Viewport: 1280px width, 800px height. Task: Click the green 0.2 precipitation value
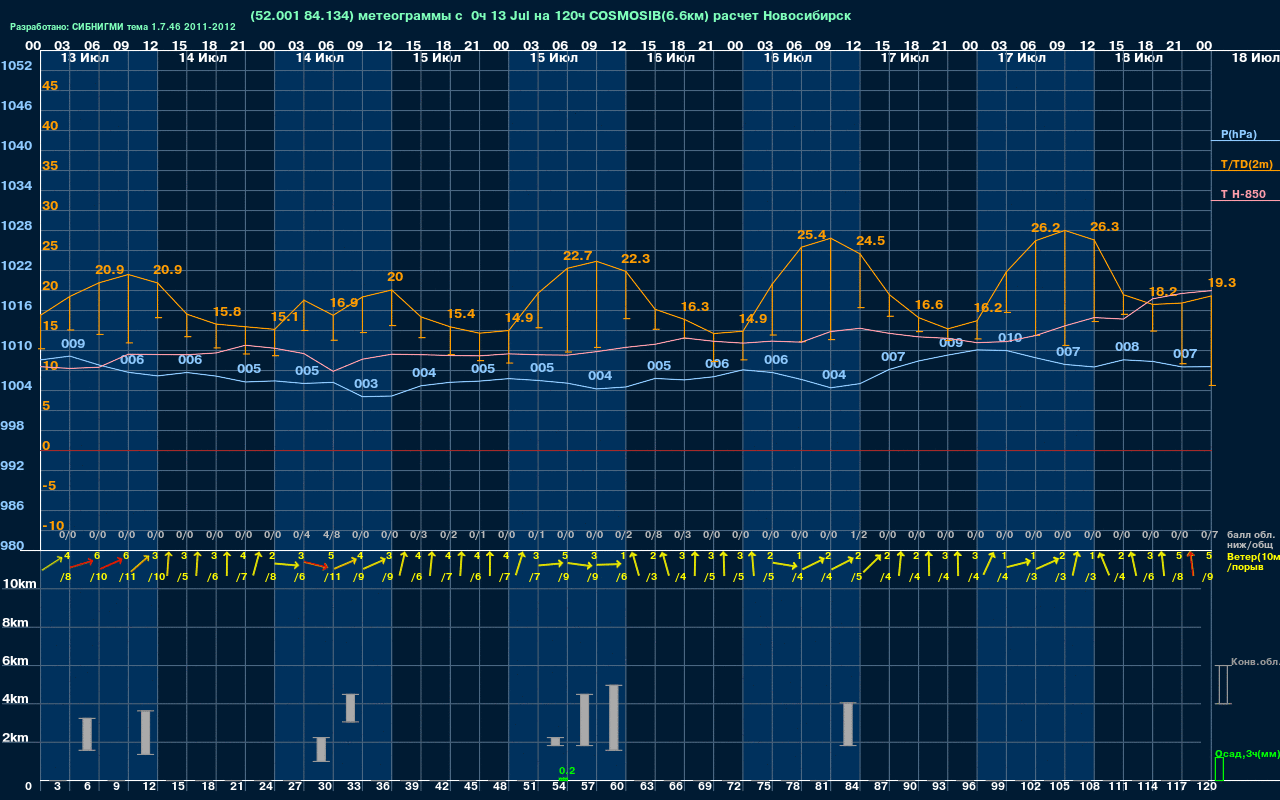(x=567, y=771)
